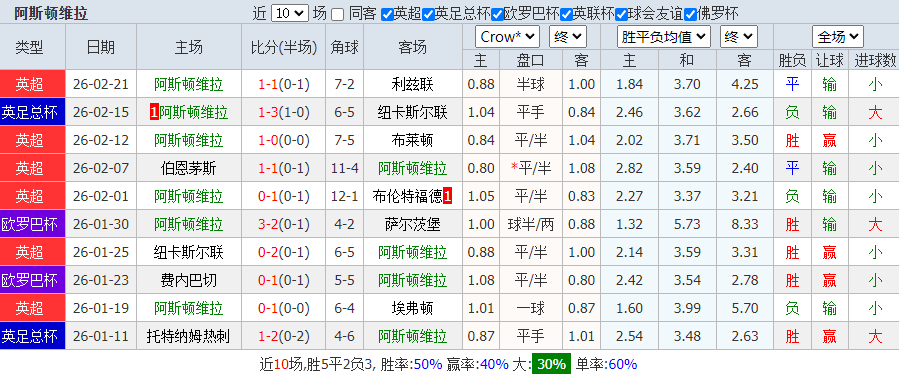This screenshot has height=375, width=899.
Task: Click the 8.33 away odds value
Action: coord(745,224)
